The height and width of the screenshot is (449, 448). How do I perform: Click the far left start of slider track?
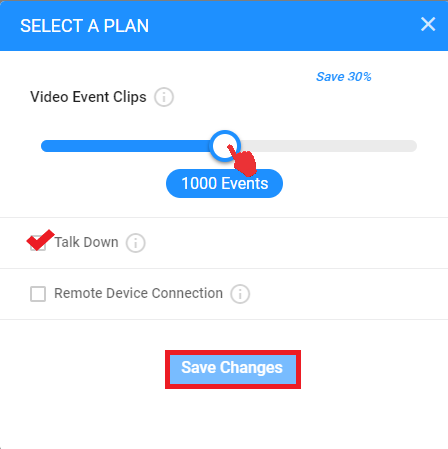click(45, 146)
